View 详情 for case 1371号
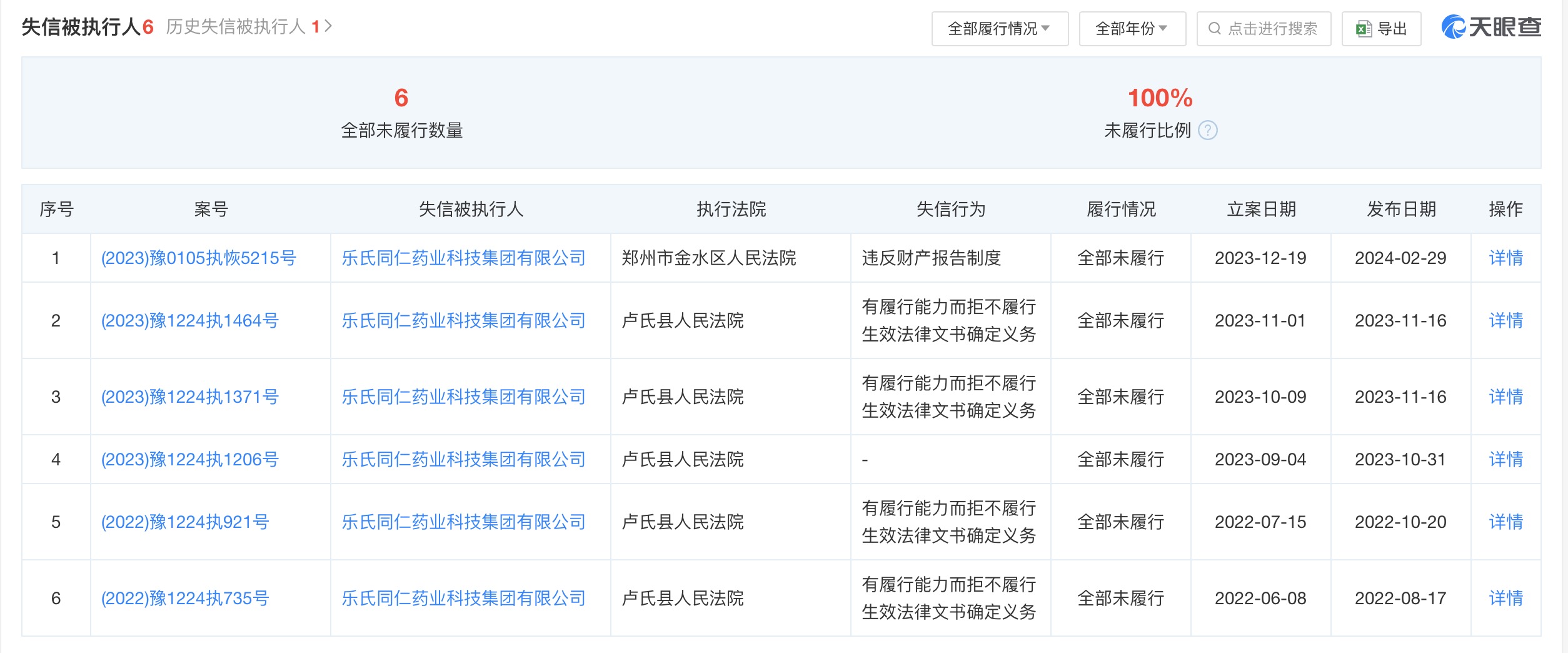 [x=1505, y=397]
